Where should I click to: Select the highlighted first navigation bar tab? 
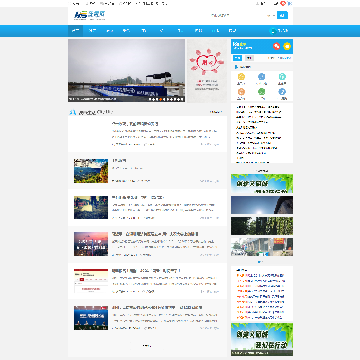click(76, 31)
